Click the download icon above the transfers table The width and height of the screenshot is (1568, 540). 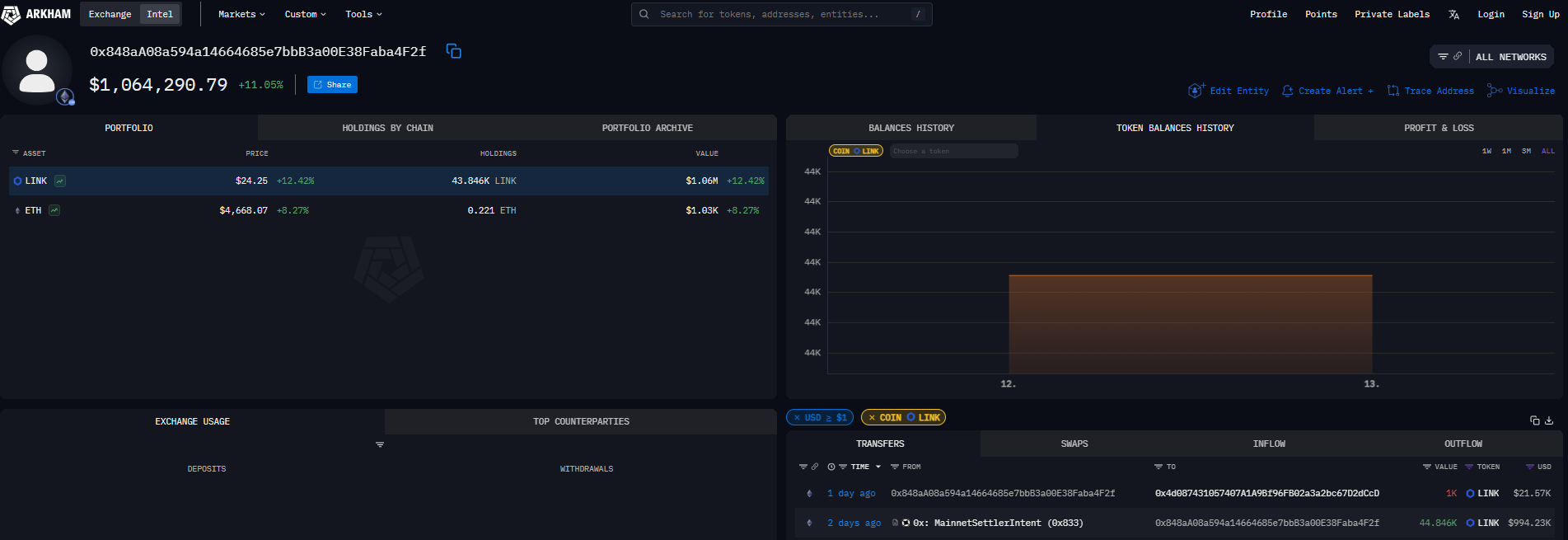coord(1549,420)
